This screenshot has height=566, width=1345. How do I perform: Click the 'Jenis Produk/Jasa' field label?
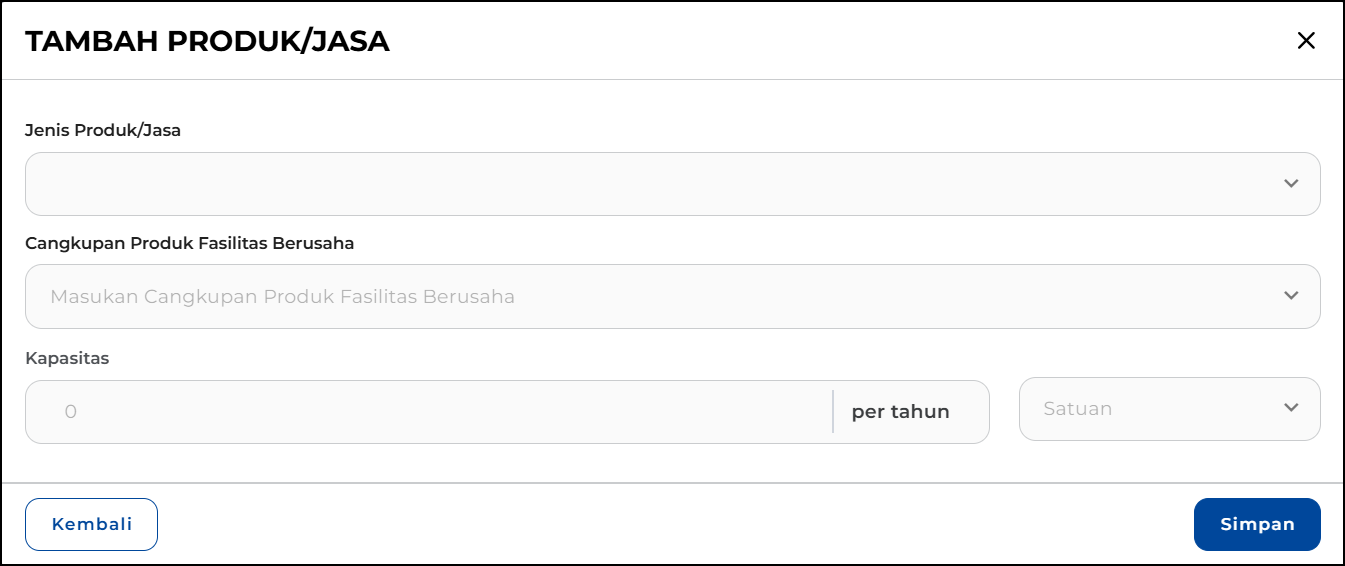click(x=103, y=130)
